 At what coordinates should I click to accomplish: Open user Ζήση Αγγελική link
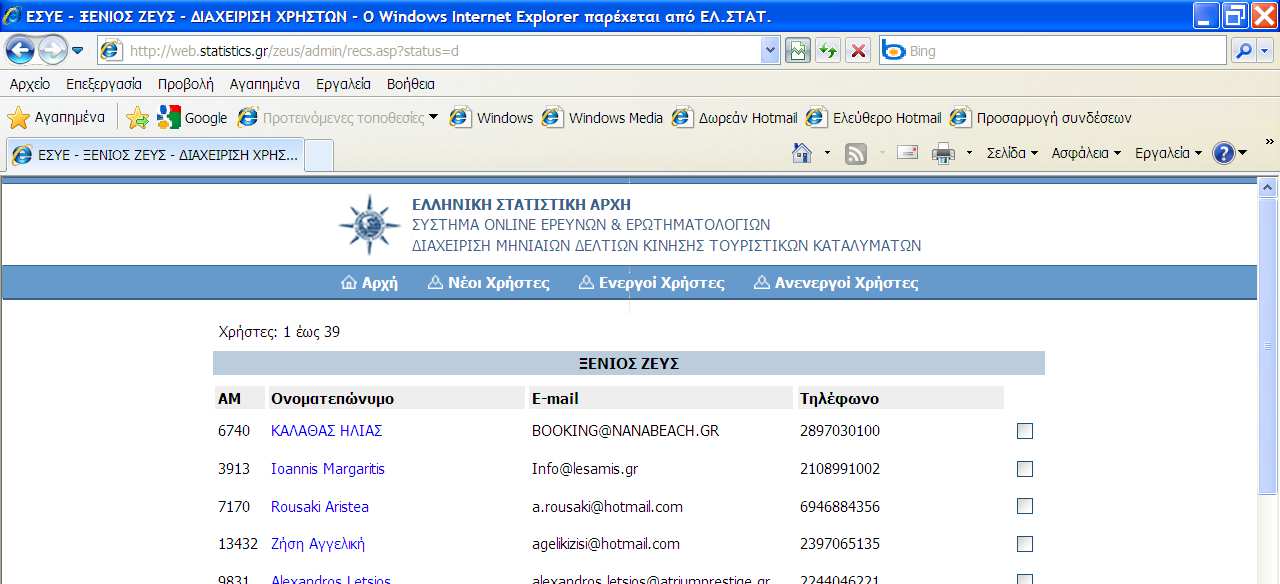click(318, 544)
